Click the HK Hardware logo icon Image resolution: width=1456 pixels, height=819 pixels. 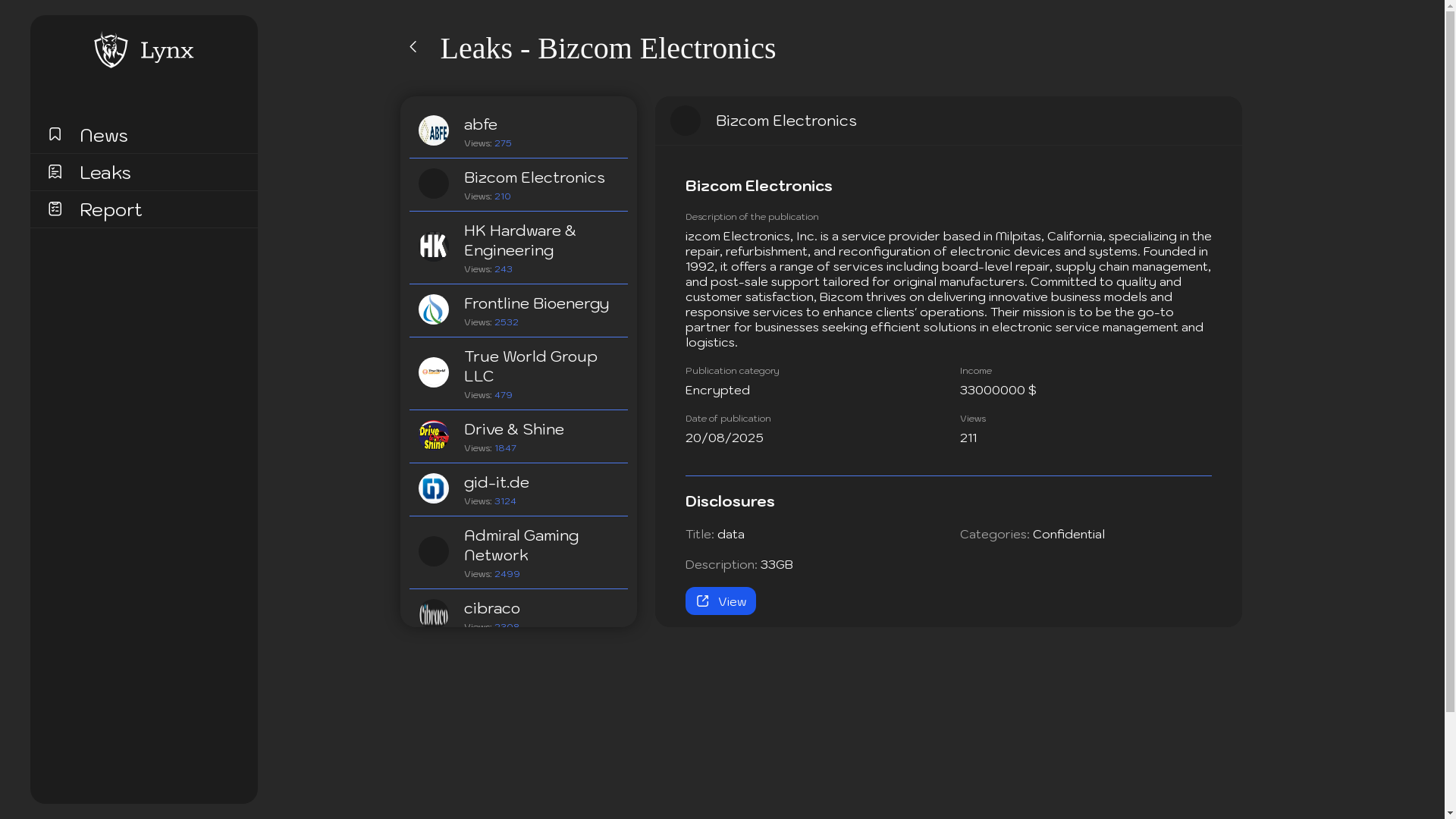point(433,246)
